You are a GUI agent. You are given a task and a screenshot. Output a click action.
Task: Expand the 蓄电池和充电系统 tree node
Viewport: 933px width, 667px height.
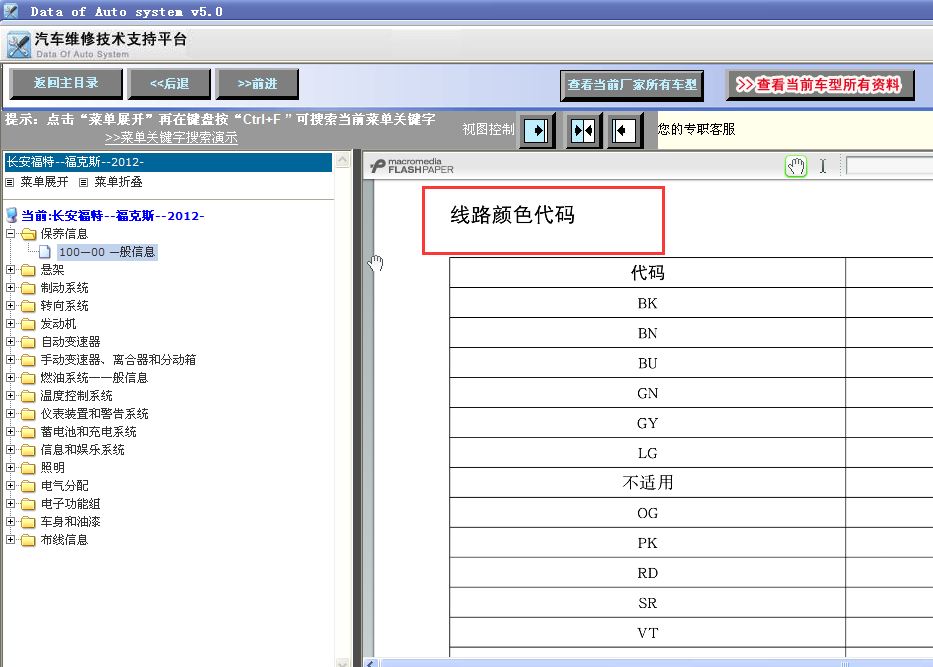10,431
